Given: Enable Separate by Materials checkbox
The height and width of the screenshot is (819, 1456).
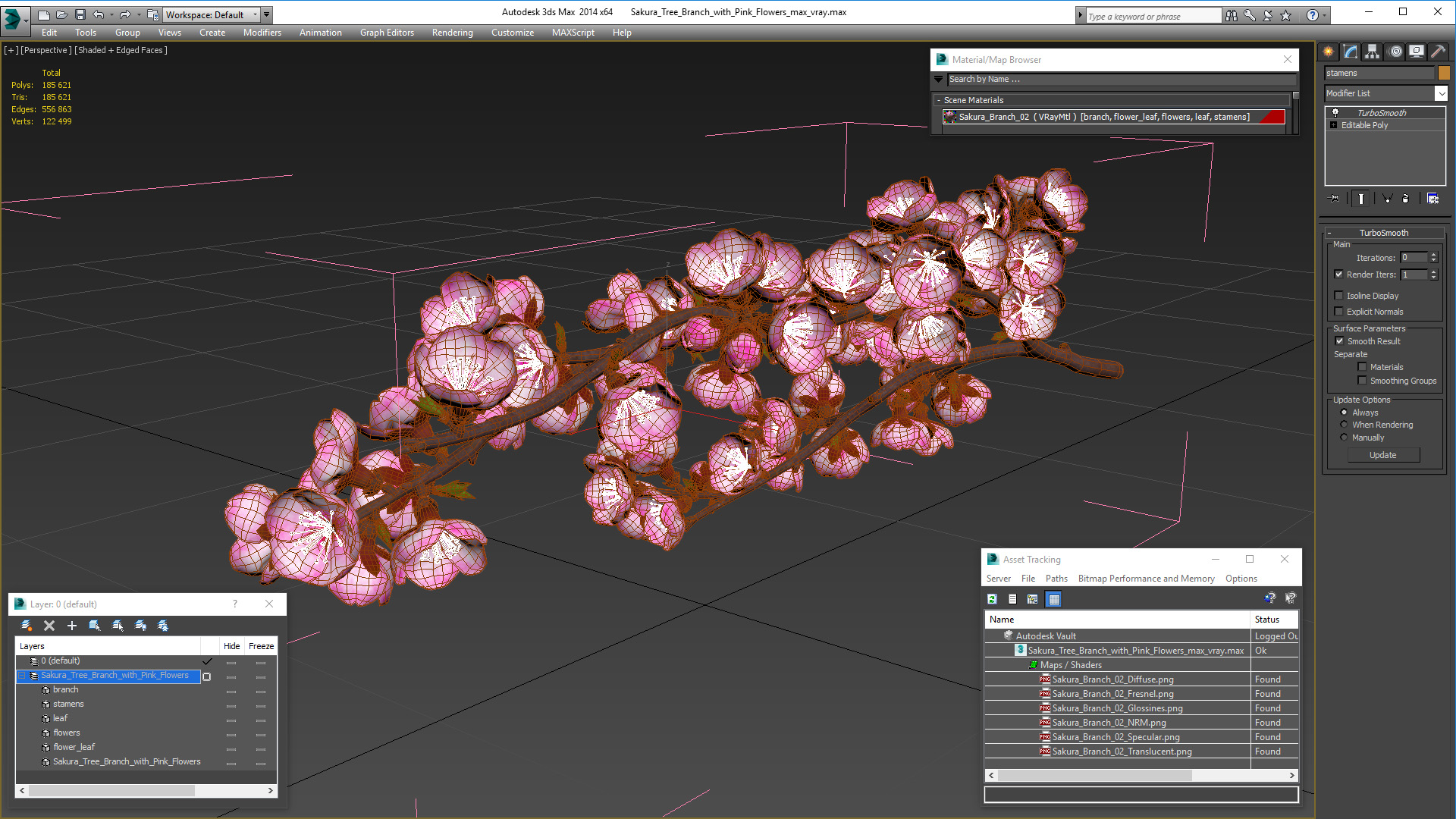Looking at the screenshot, I should (x=1362, y=367).
